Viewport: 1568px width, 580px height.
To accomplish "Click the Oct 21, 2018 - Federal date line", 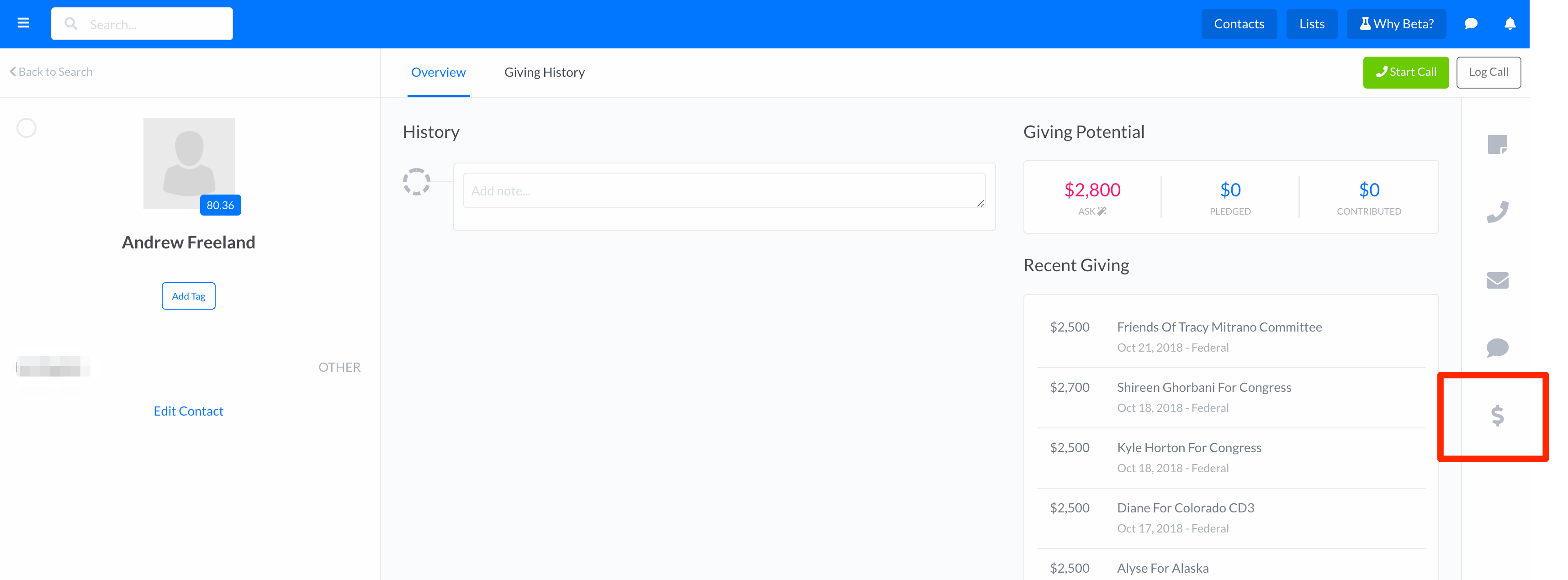I will (1172, 348).
